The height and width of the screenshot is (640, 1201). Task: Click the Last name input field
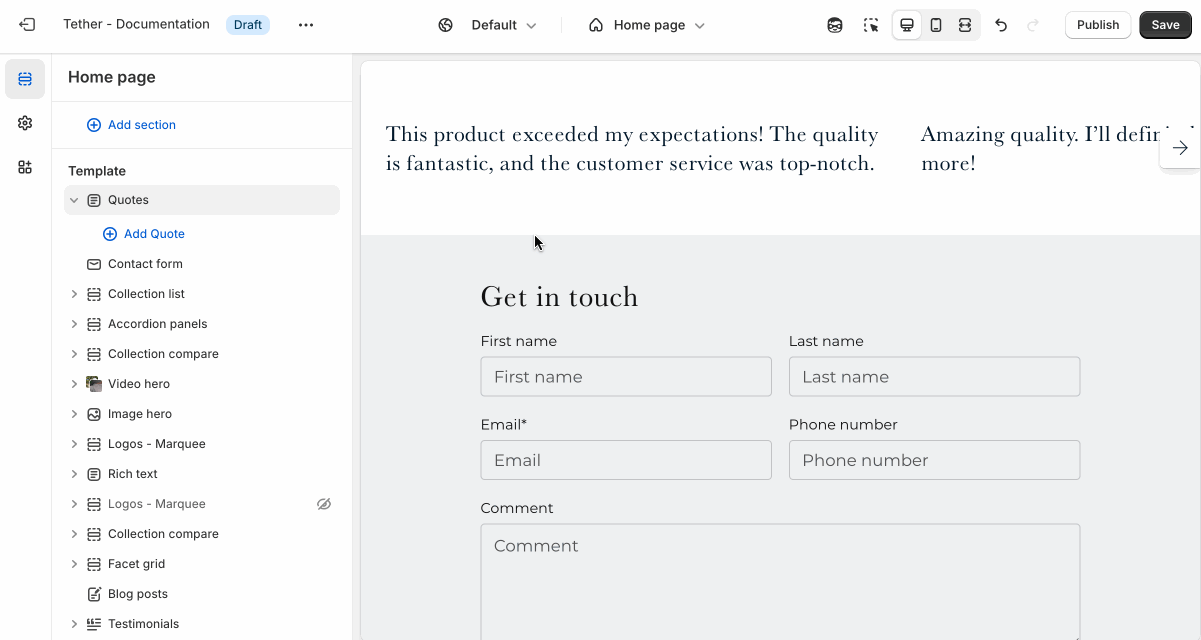(x=934, y=377)
